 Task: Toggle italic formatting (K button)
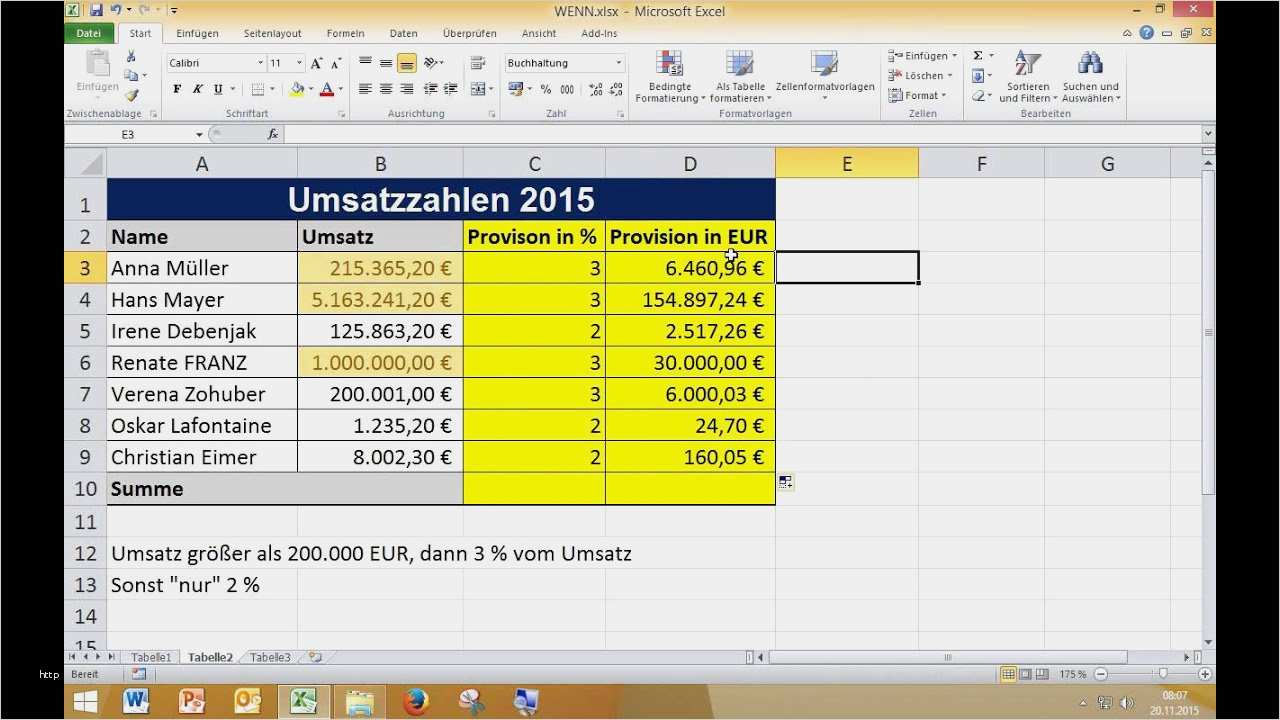point(197,89)
